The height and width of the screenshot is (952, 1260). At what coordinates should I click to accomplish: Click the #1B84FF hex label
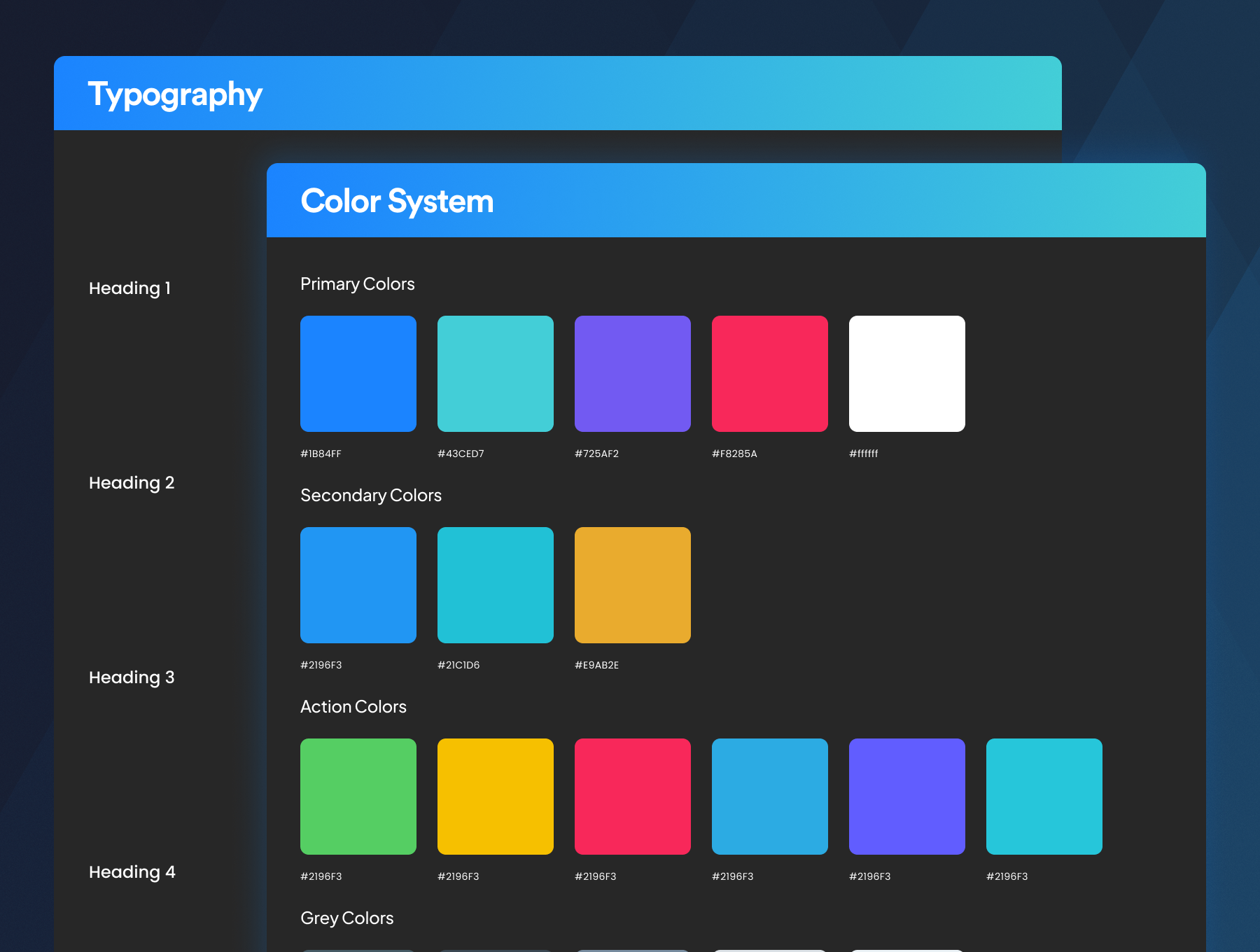pos(321,454)
